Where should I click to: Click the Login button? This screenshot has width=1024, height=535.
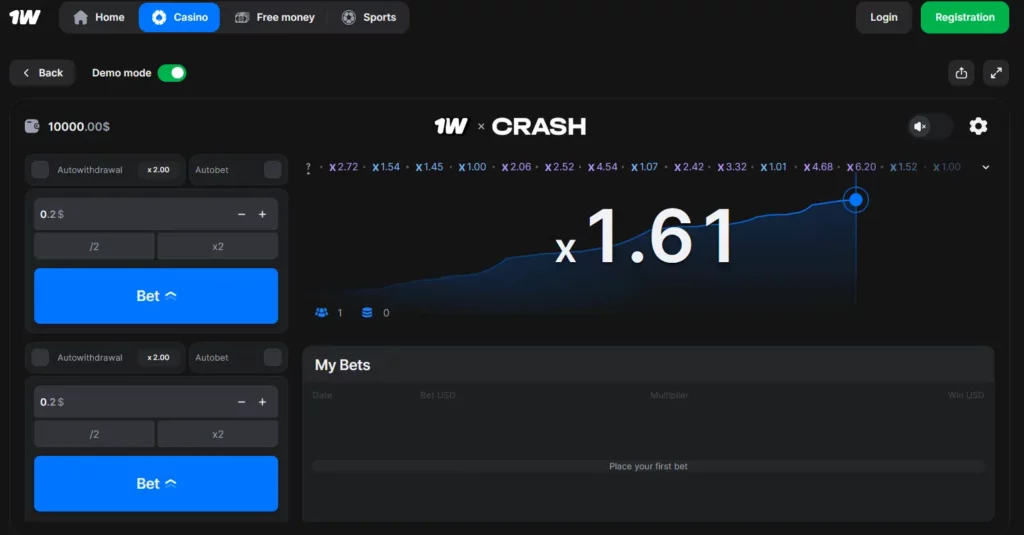(884, 17)
